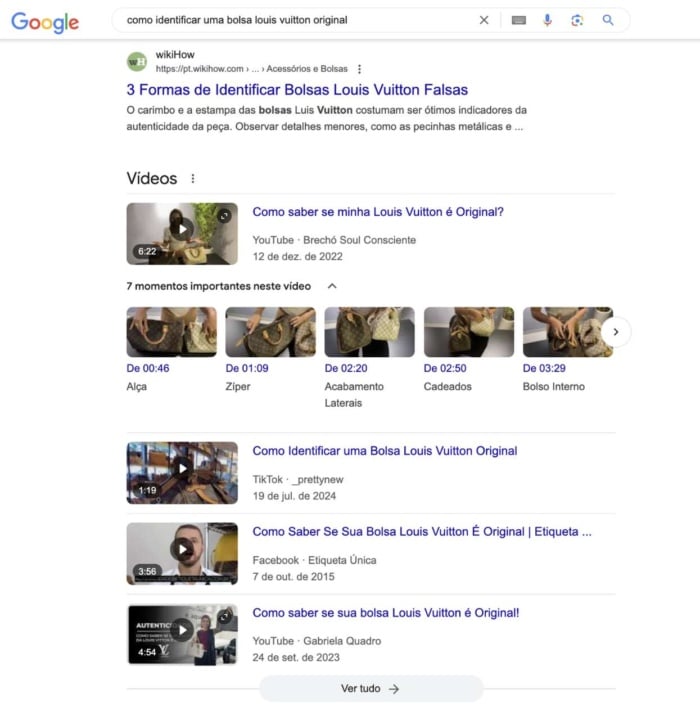The width and height of the screenshot is (700, 720).
Task: Click the magnifying glass search button
Action: tap(608, 20)
